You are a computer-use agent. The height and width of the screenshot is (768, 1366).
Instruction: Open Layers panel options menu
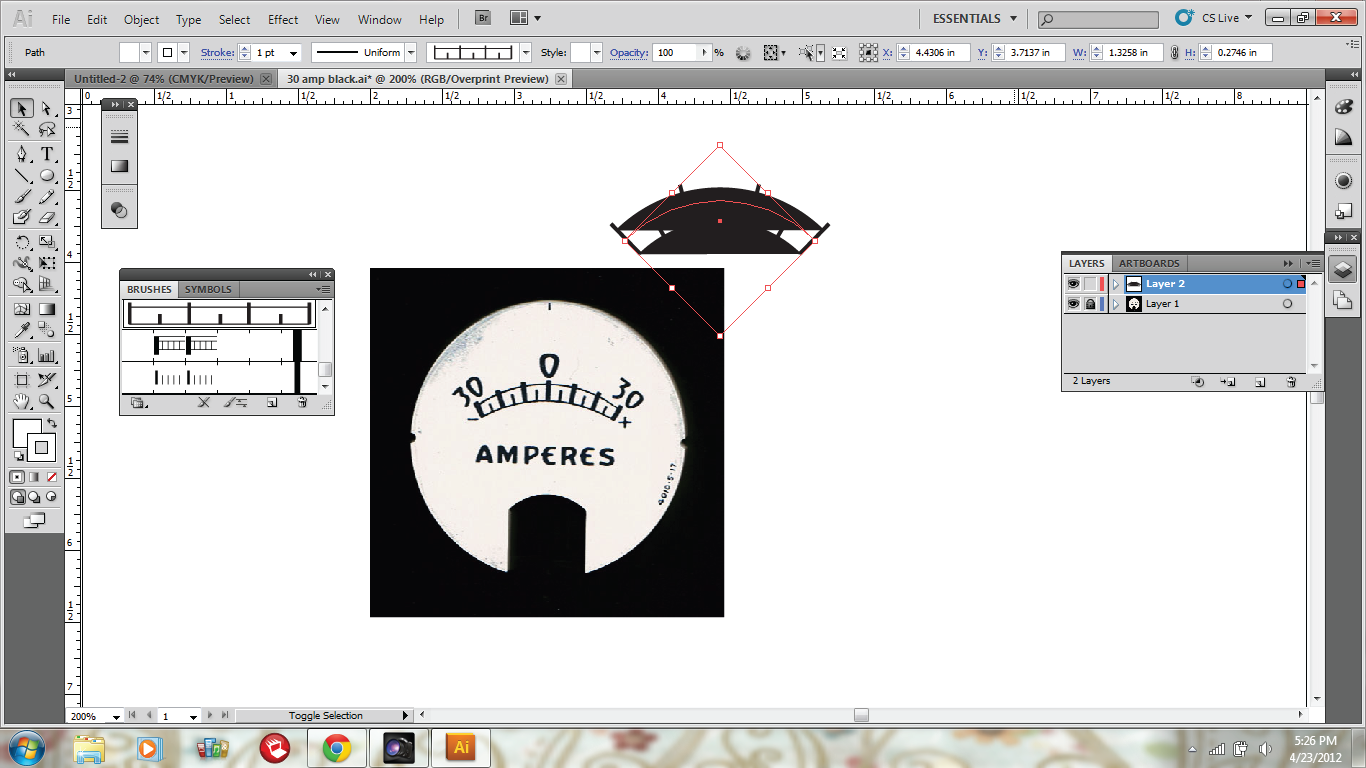[x=1314, y=264]
